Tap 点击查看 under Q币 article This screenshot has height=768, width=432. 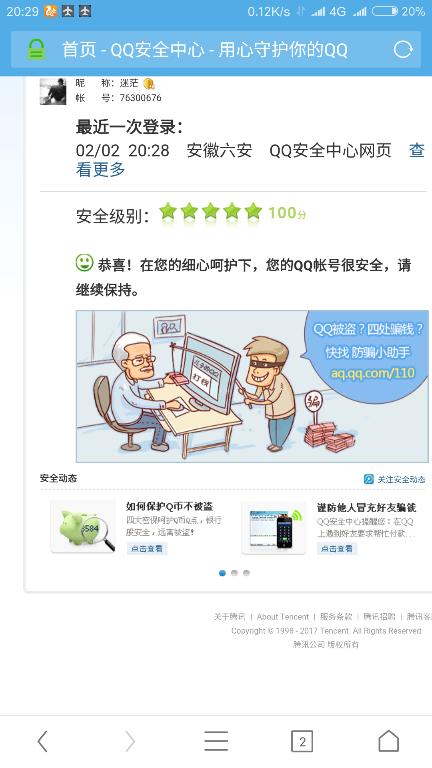click(147, 549)
